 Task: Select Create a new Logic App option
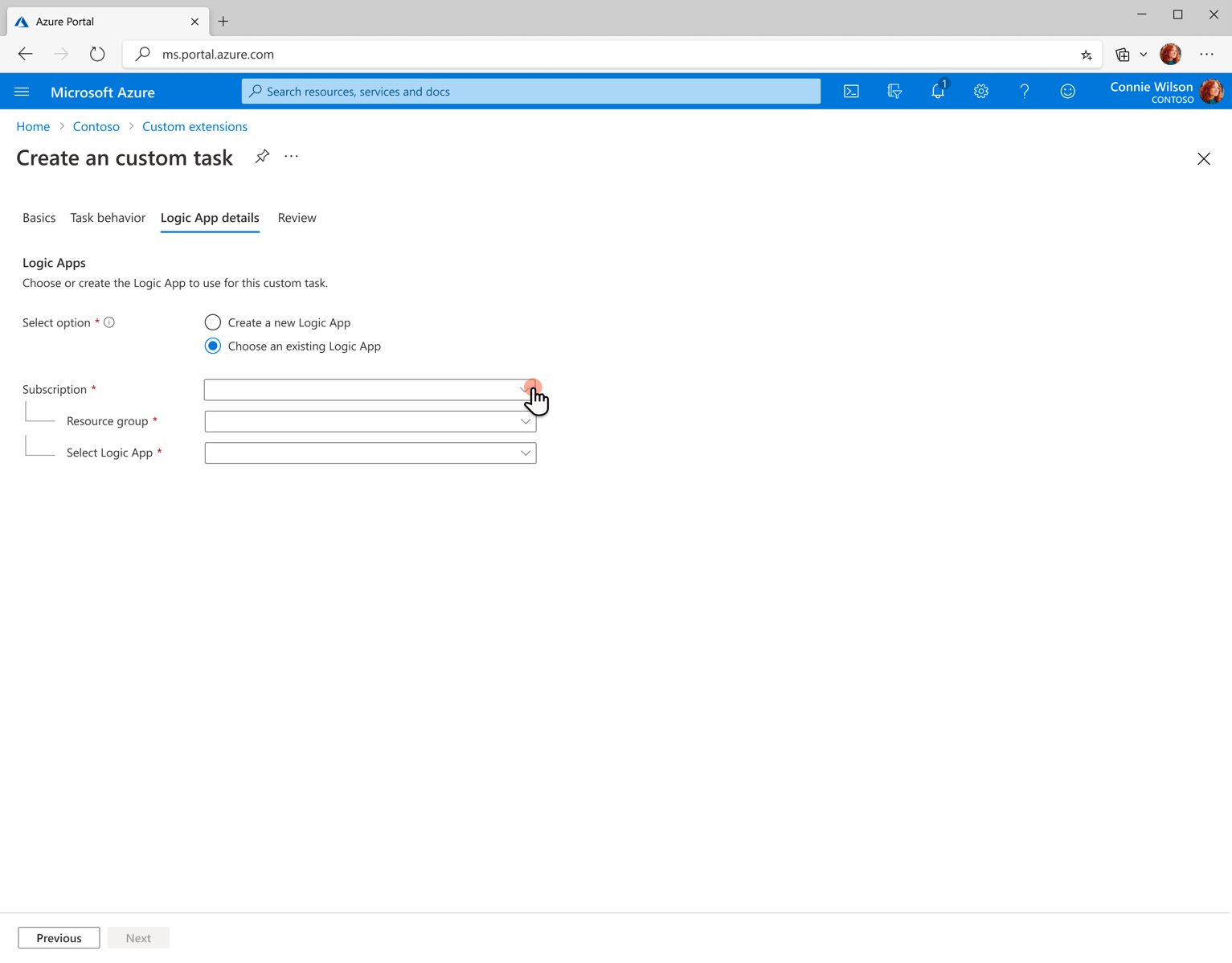pyautogui.click(x=212, y=322)
